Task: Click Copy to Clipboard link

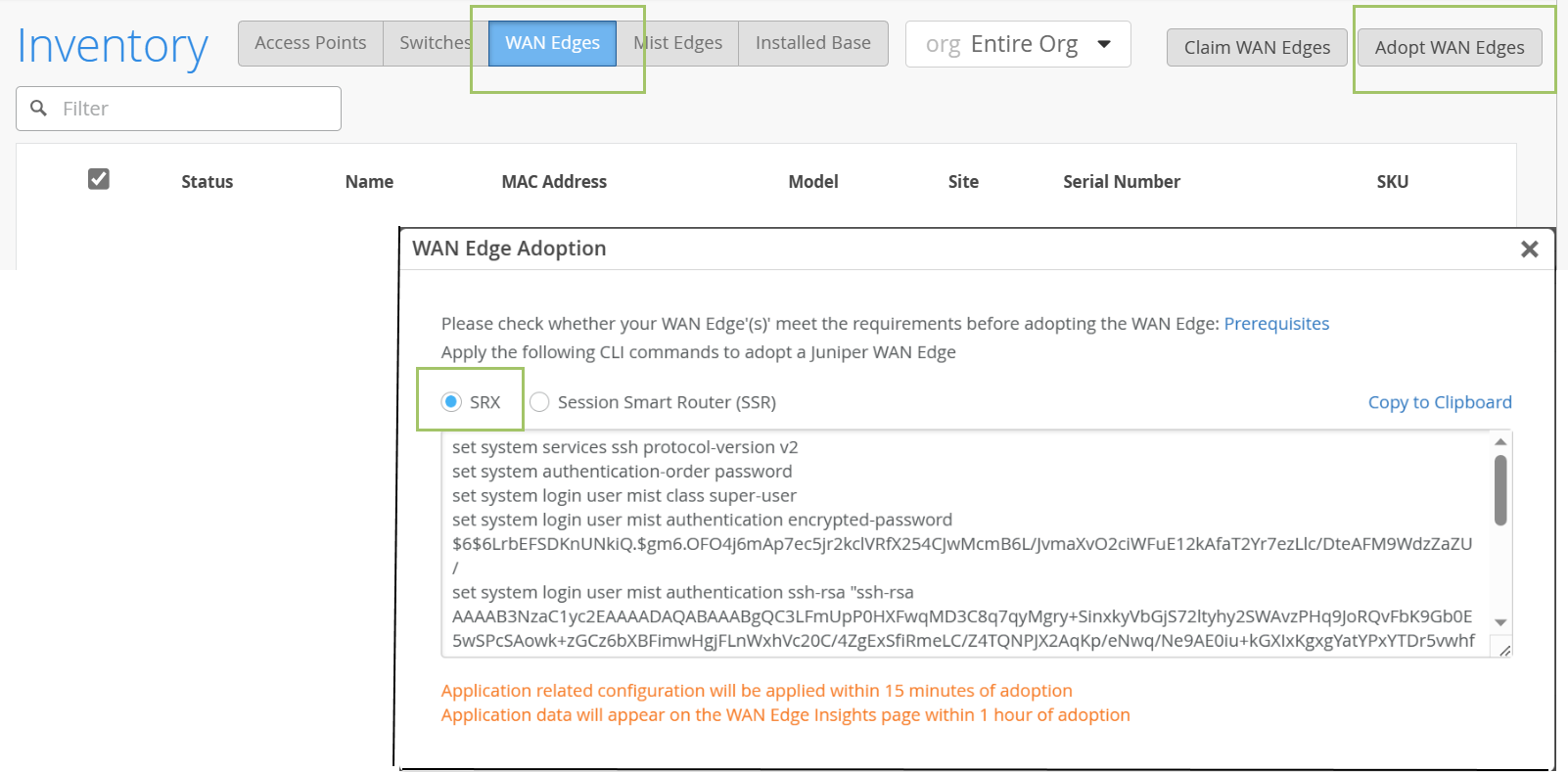Action: pos(1439,402)
